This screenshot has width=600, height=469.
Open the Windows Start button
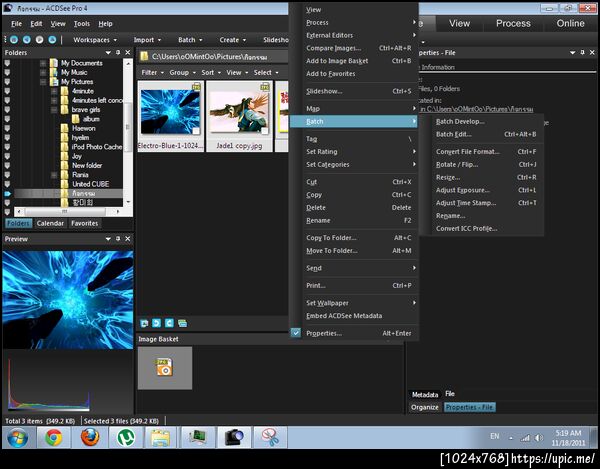(18, 438)
